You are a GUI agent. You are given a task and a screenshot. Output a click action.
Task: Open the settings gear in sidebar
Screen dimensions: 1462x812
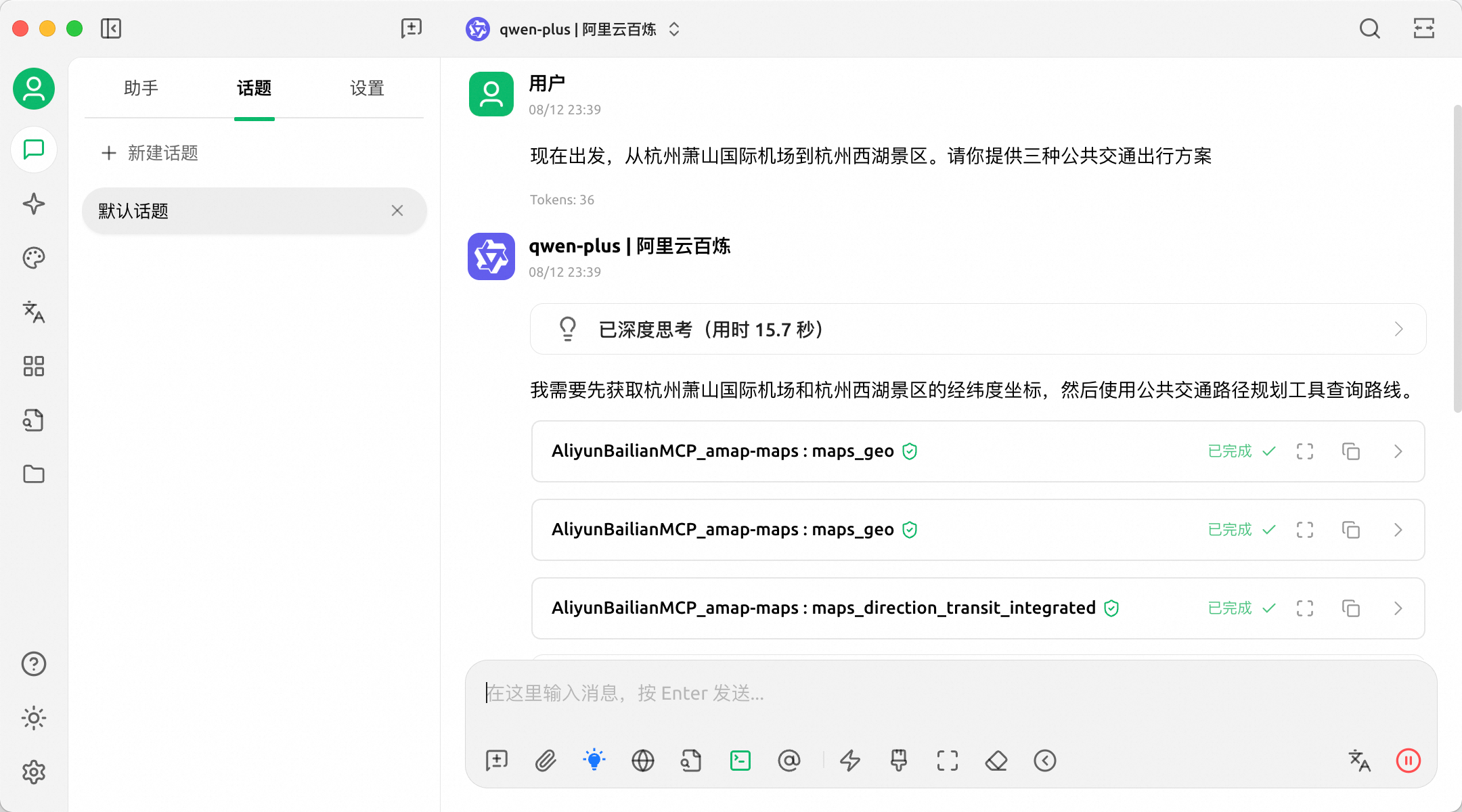tap(34, 772)
